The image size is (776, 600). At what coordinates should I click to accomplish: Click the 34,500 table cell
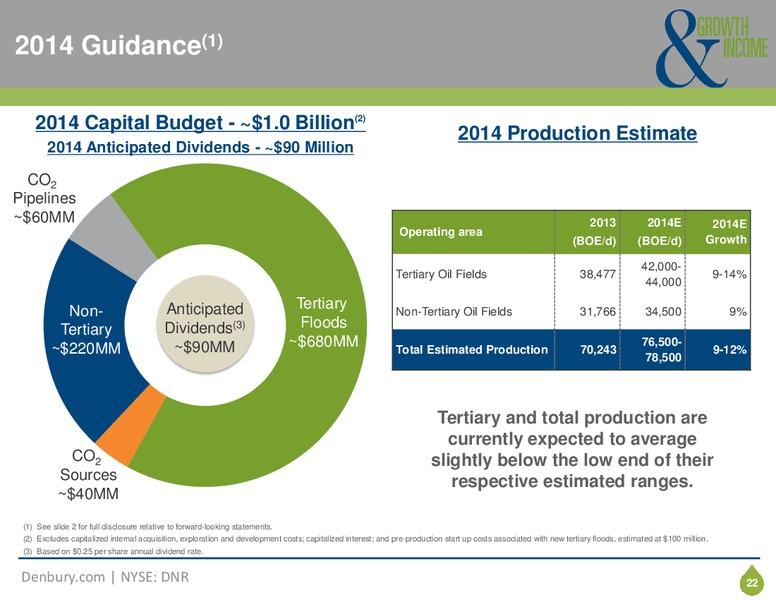tap(663, 311)
